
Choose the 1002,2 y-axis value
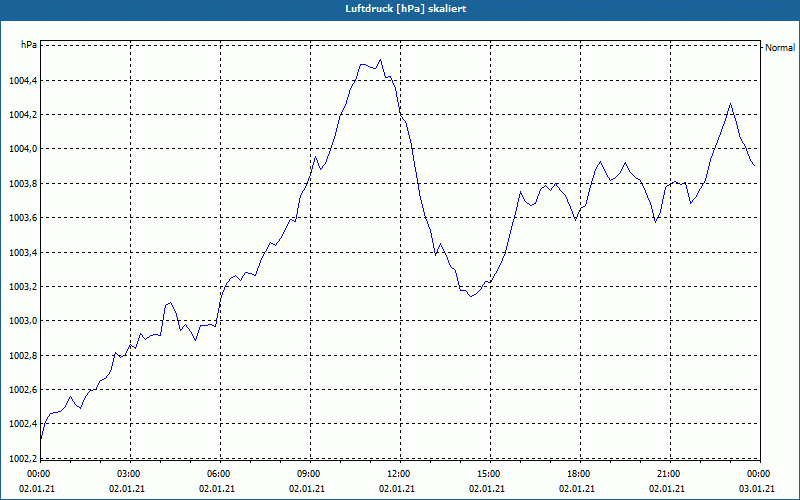(22, 458)
